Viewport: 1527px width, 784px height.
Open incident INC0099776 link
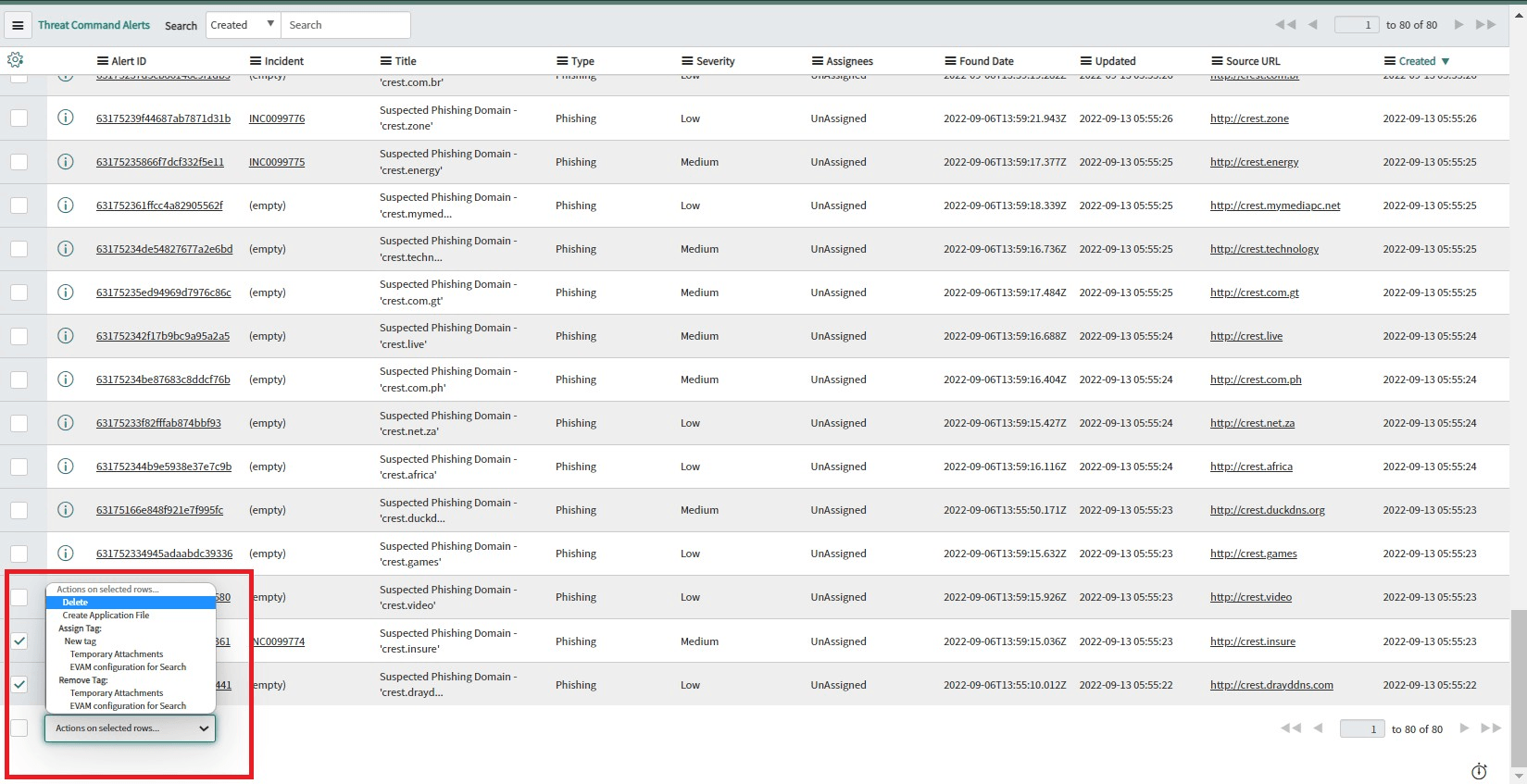(277, 118)
